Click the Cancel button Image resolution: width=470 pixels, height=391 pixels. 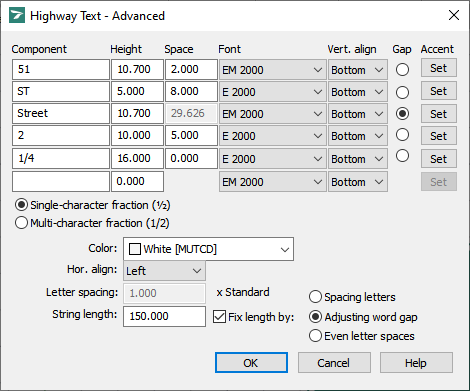334,363
